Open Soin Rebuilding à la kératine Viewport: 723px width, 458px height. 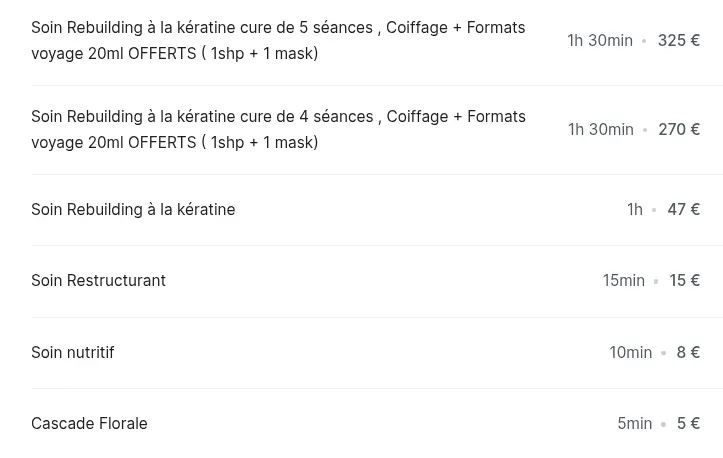point(133,209)
